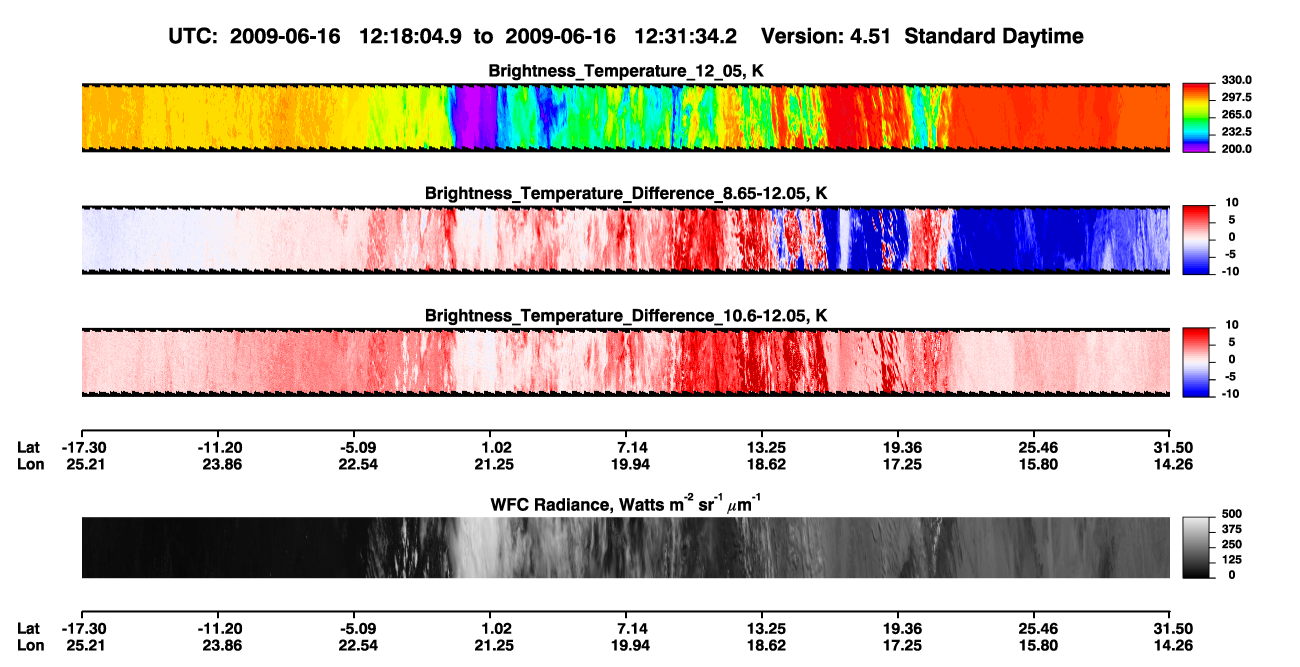This screenshot has width=1300, height=667.
Task: Click the 265.0 colorbar tick label
Action: (1234, 114)
